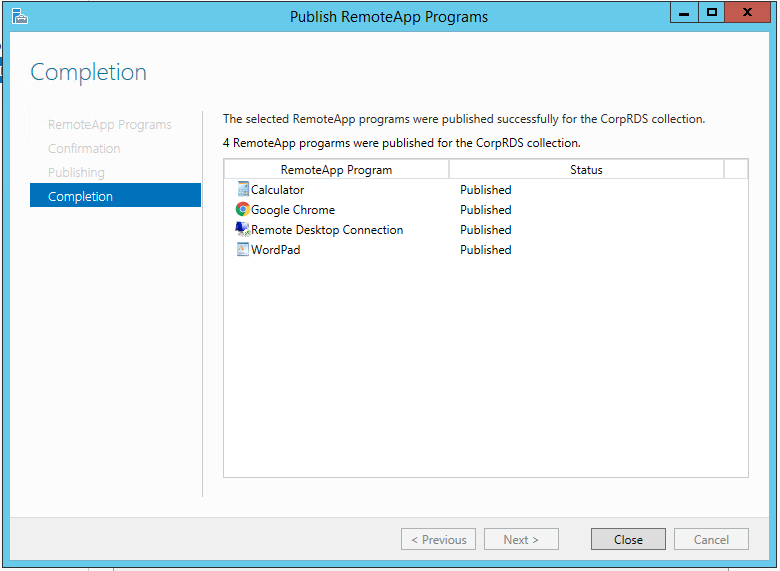
Task: Sort by RemoteApp Program column header
Action: (336, 170)
